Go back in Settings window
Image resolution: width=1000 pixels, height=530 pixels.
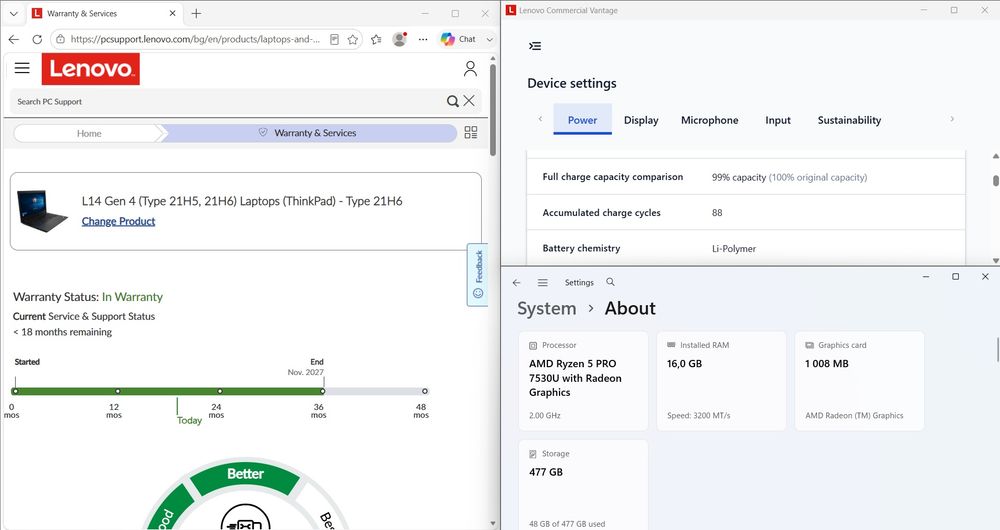pyautogui.click(x=517, y=283)
